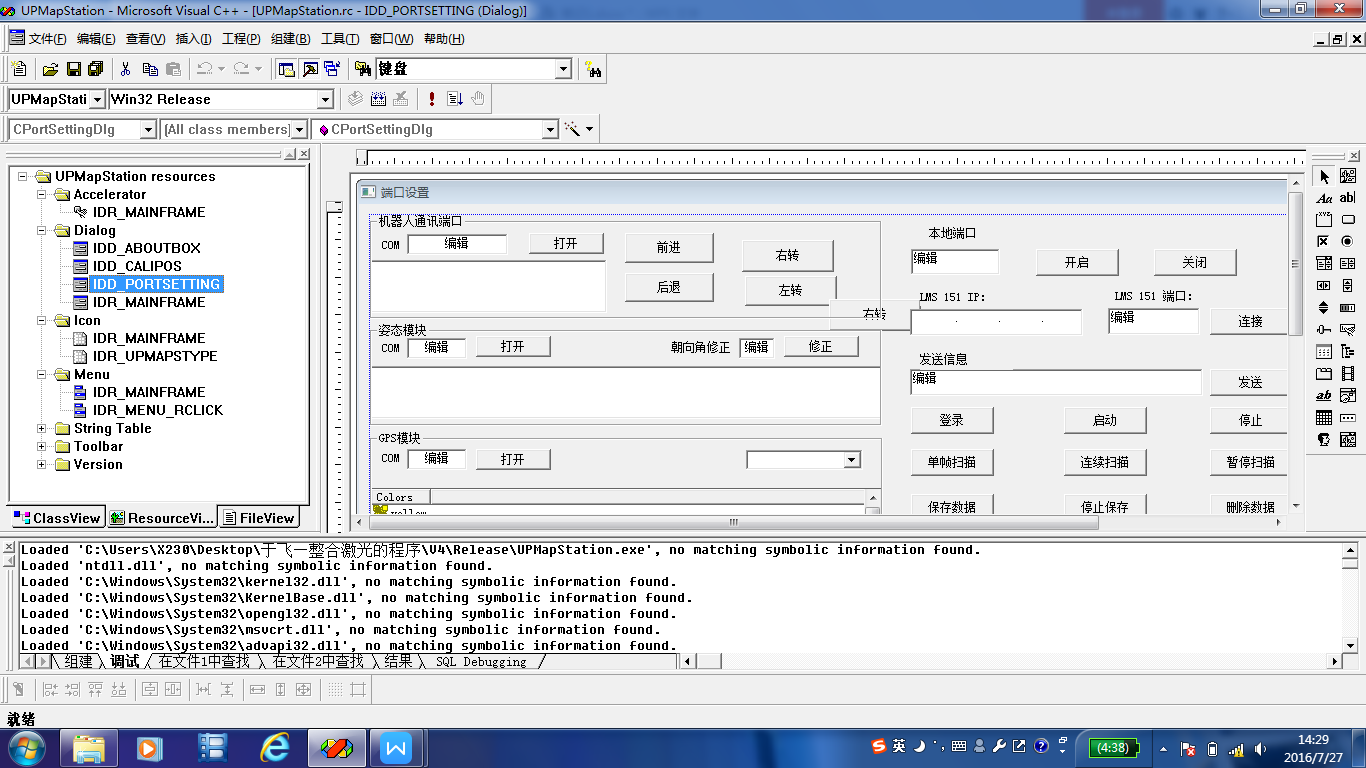Switch to the FileView tab

pos(259,518)
